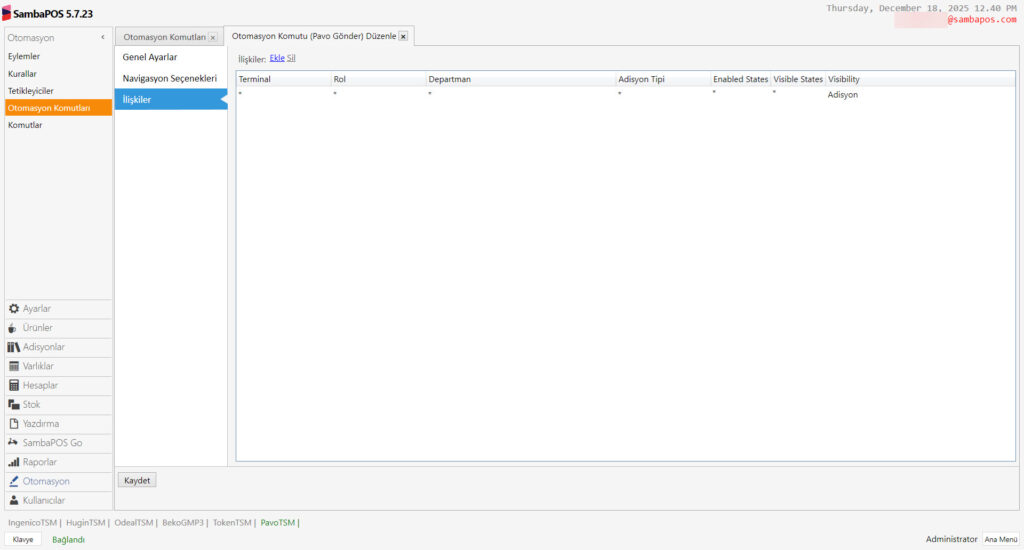This screenshot has width=1024, height=550.
Task: Click Ekle link to add relation
Action: coord(277,58)
